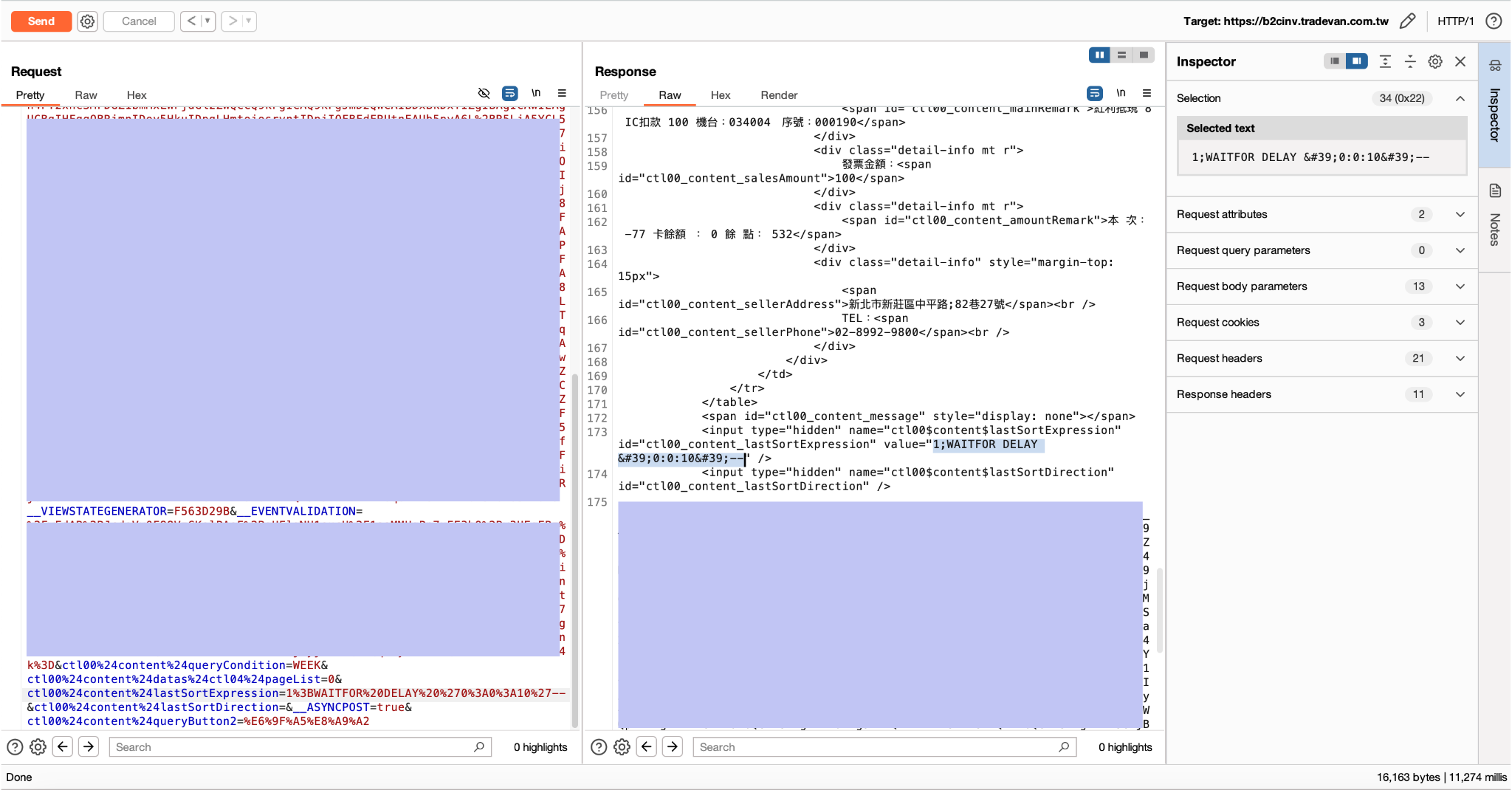Screen dimensions: 1512x790
Task: Expand Request body parameters section
Action: pos(1460,286)
